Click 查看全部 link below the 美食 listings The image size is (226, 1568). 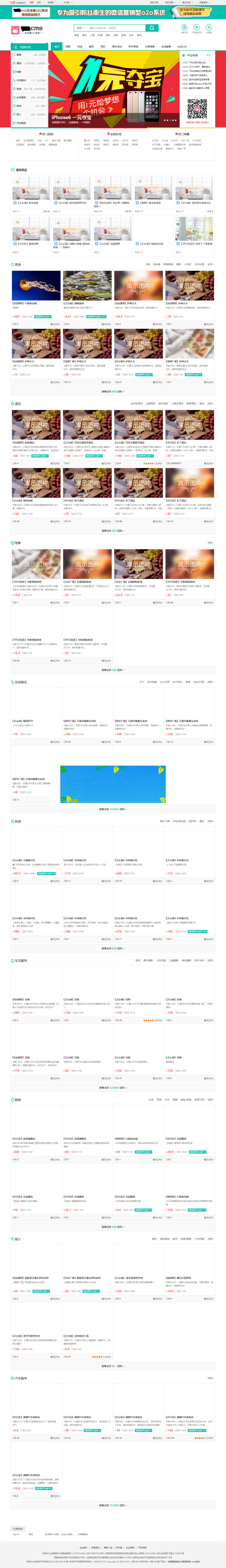click(113, 391)
